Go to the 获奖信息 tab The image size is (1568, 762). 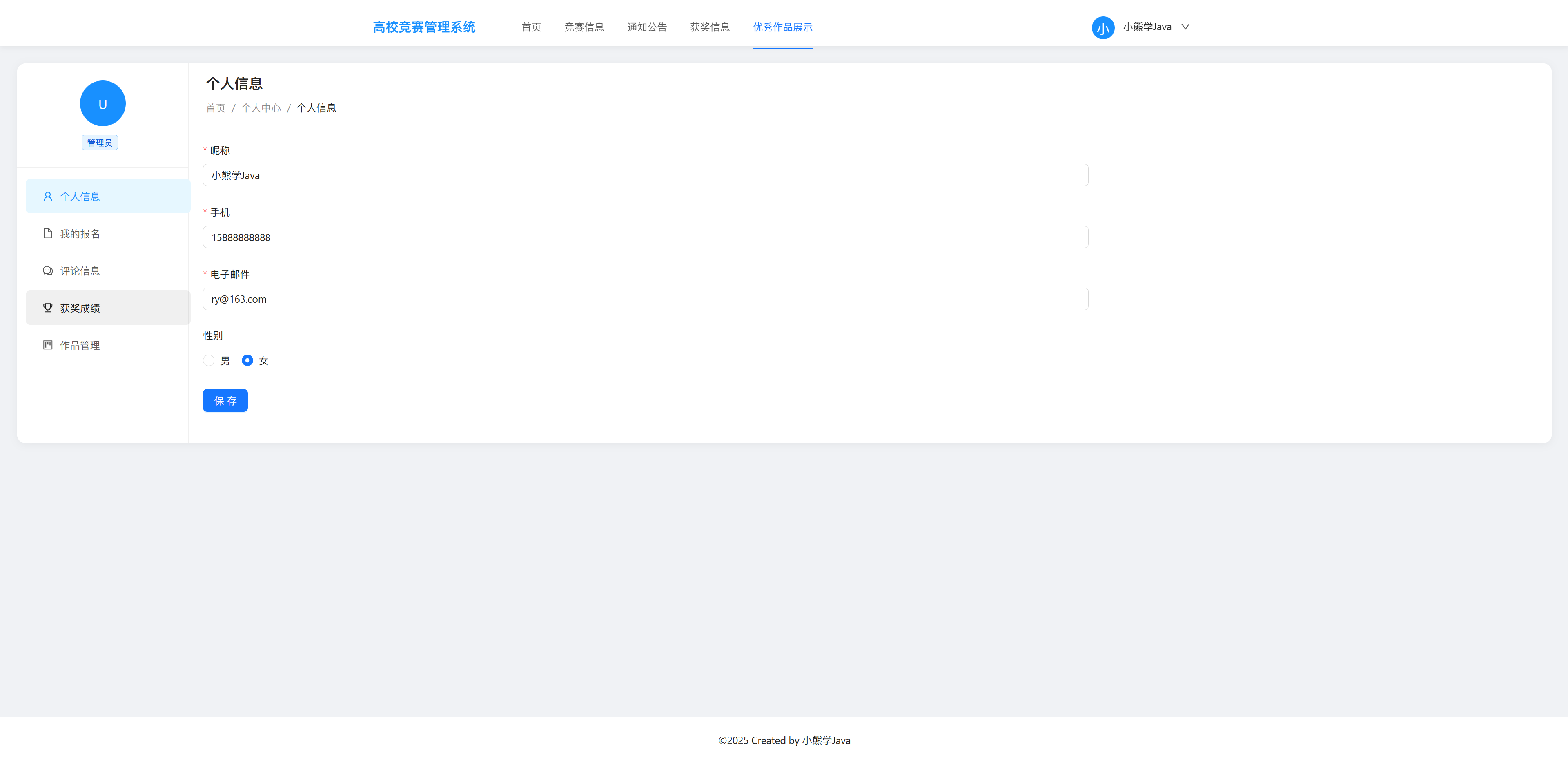pos(710,27)
